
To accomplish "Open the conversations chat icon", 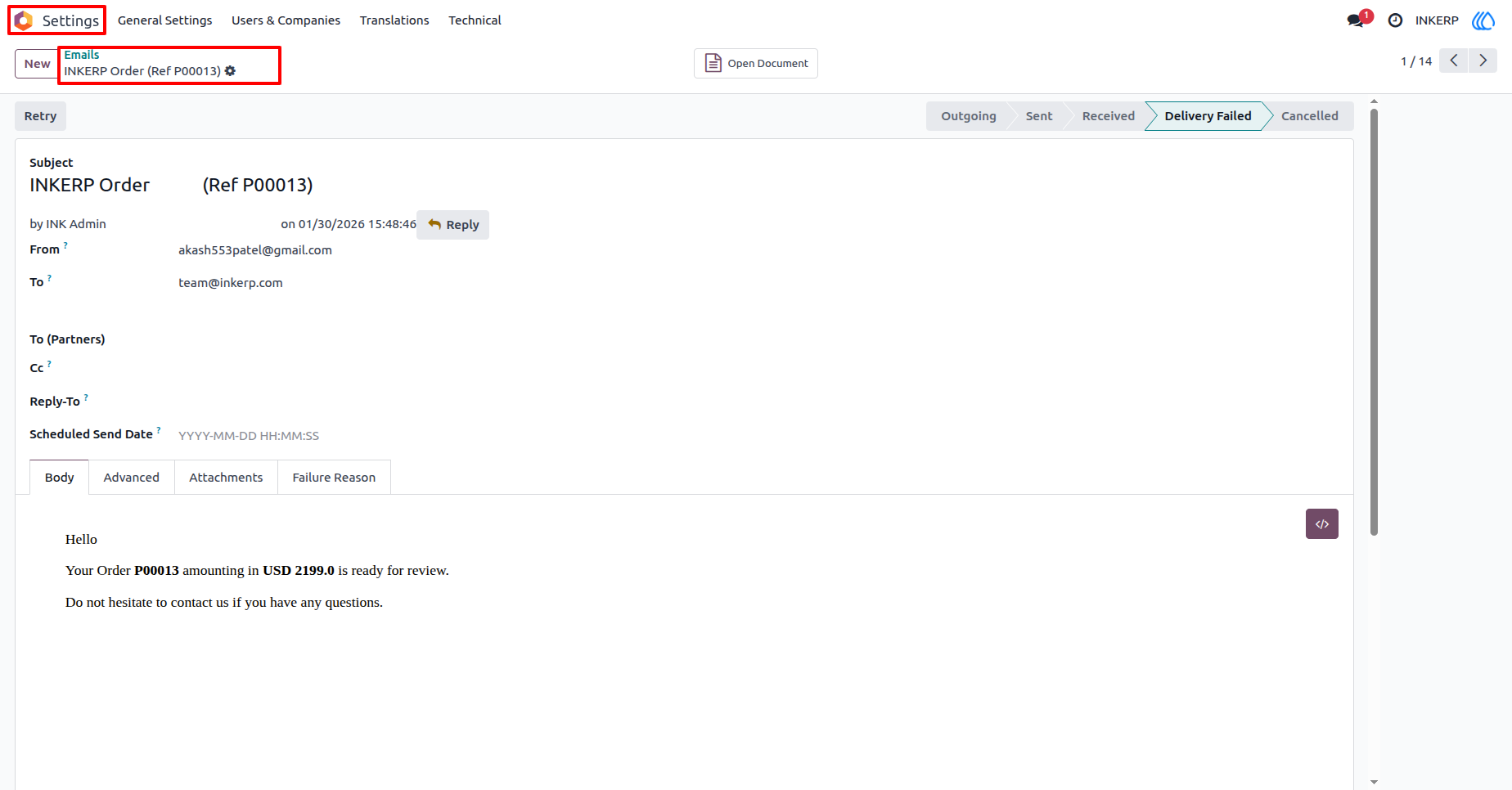I will pyautogui.click(x=1356, y=20).
